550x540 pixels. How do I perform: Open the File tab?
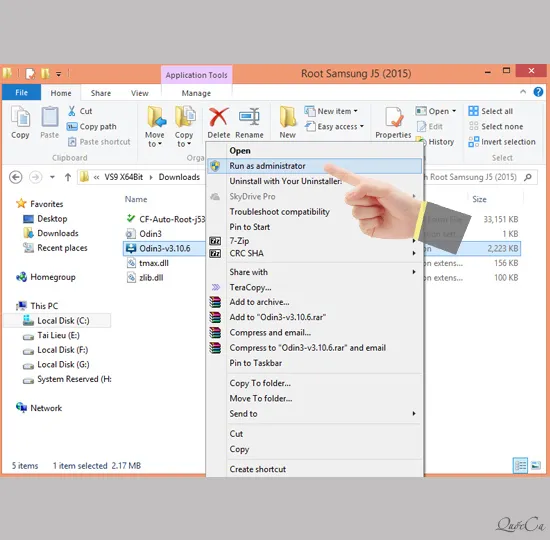(21, 93)
